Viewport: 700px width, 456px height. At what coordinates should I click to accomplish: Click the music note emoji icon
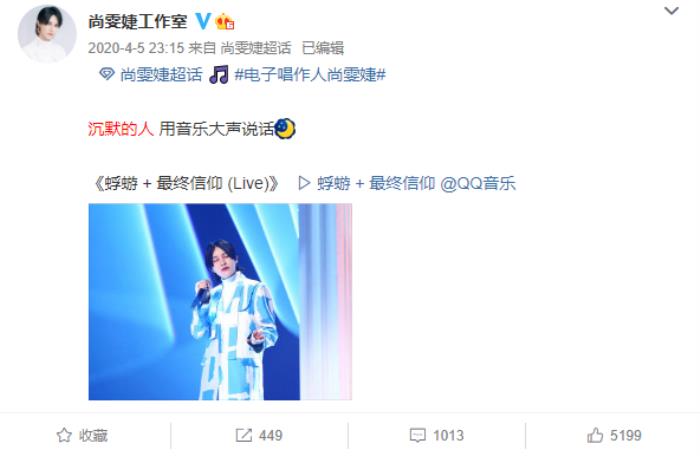tap(219, 75)
